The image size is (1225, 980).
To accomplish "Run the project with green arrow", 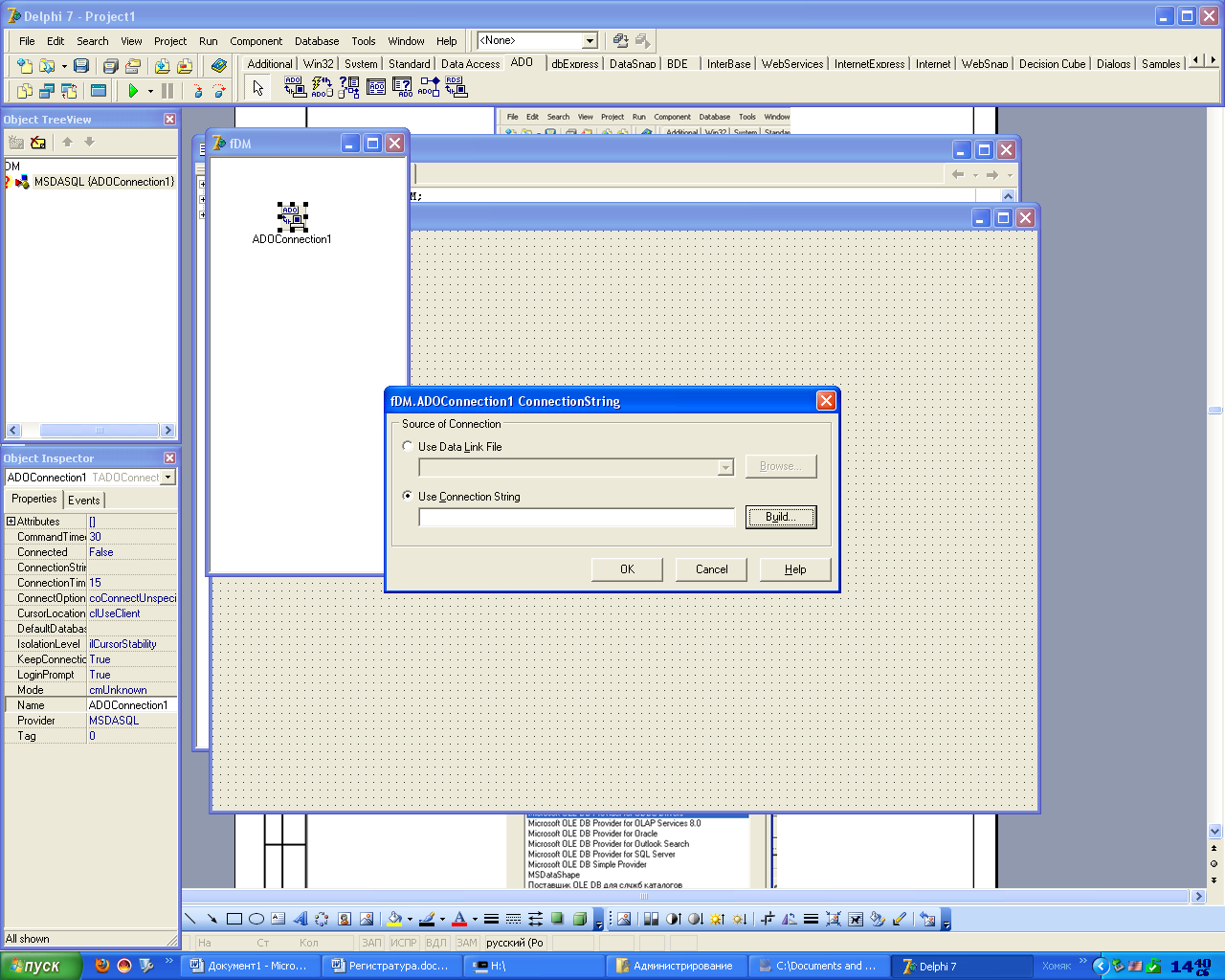I will [x=133, y=90].
